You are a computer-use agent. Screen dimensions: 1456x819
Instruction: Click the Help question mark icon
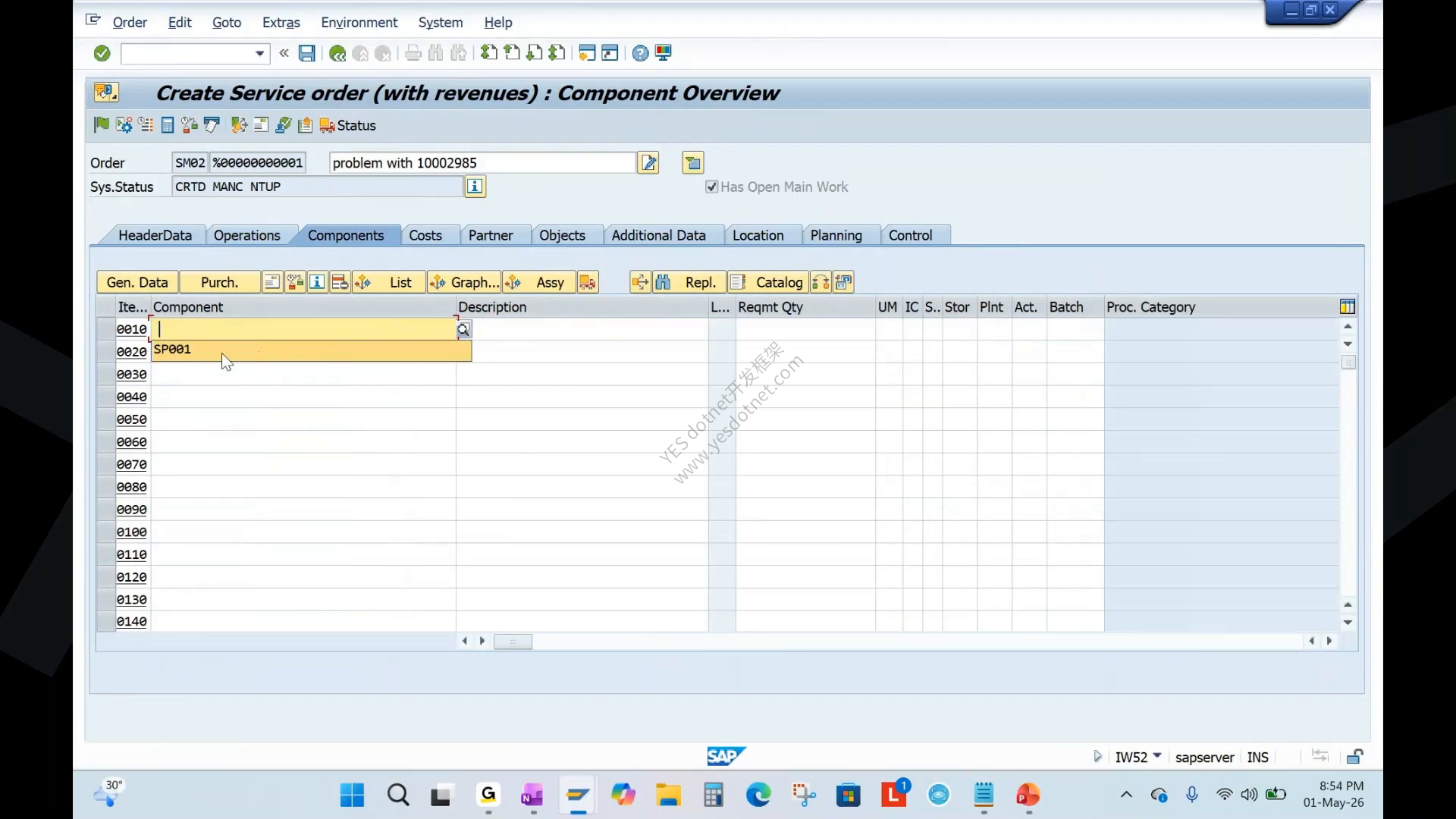[x=640, y=53]
